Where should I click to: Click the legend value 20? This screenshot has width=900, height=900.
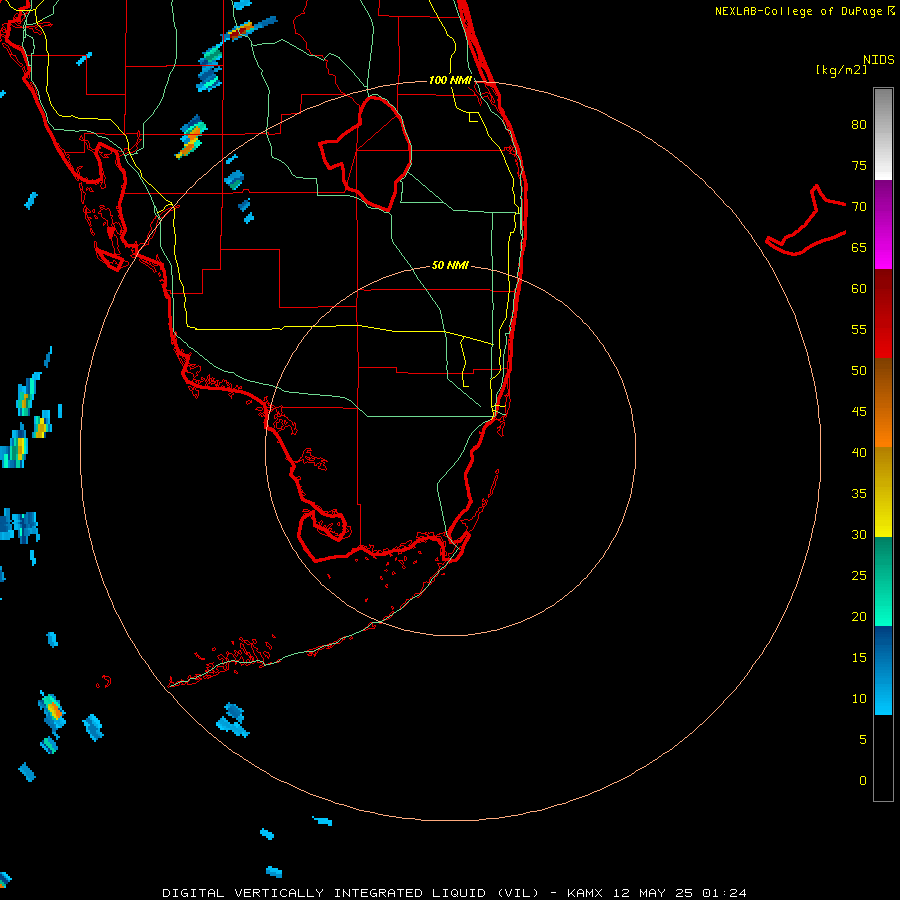pyautogui.click(x=859, y=616)
